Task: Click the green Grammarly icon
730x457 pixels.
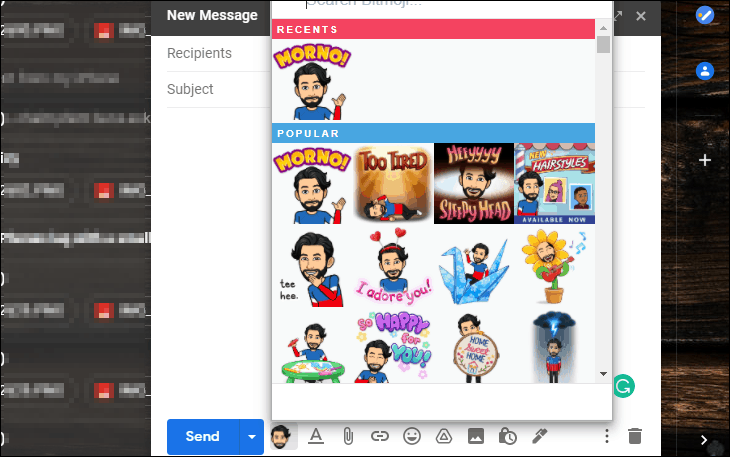Action: (623, 386)
